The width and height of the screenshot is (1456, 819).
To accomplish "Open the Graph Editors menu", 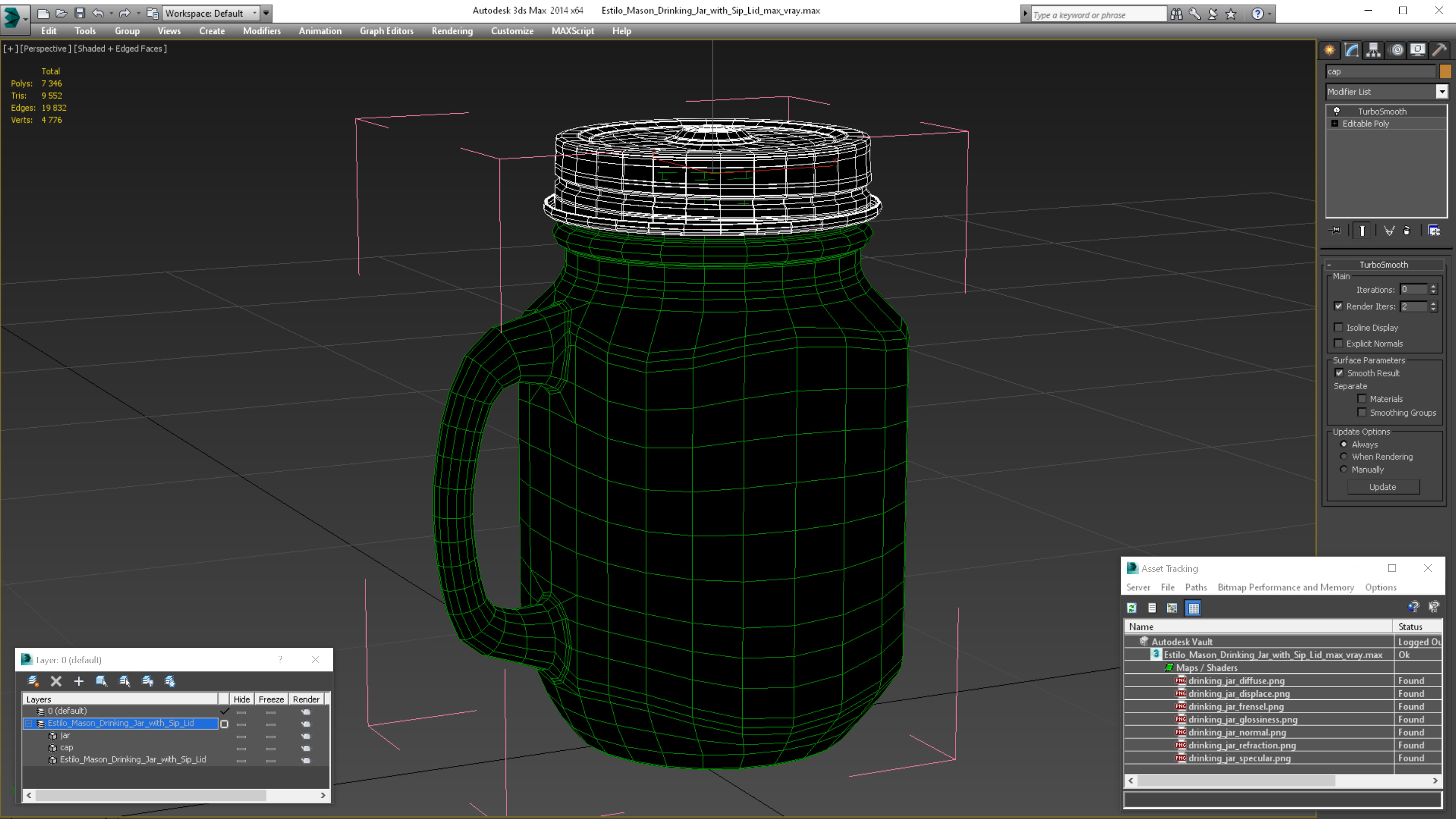I will (x=386, y=31).
